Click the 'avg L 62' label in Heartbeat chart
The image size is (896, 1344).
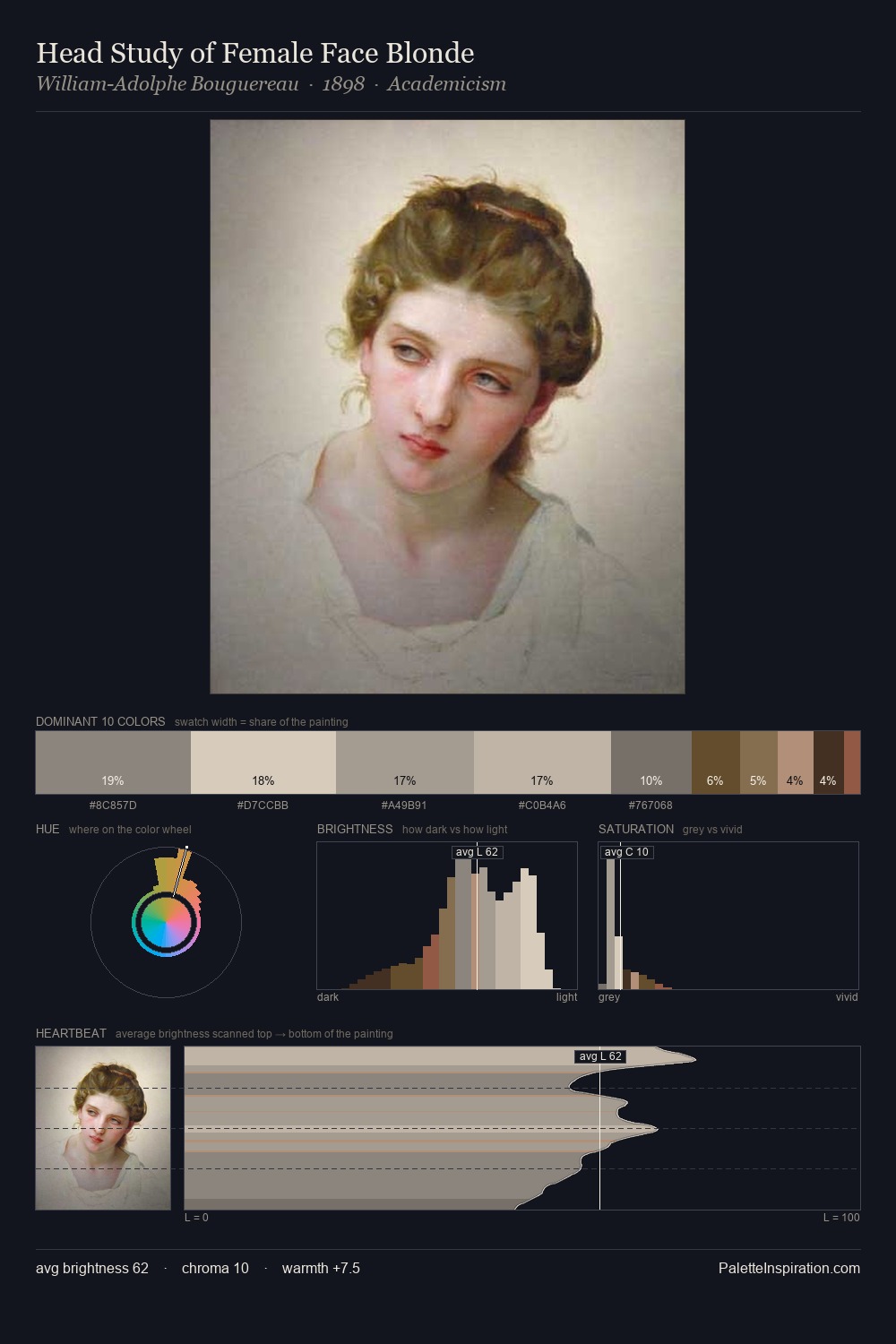(x=600, y=1056)
